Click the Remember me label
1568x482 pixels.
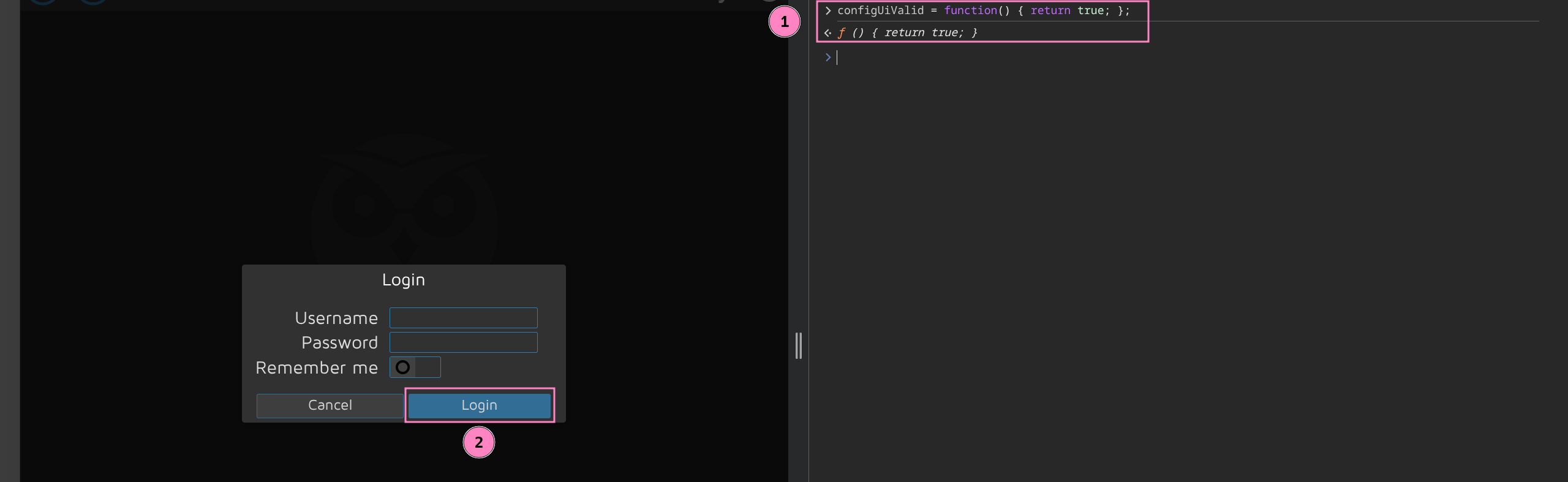coord(317,368)
